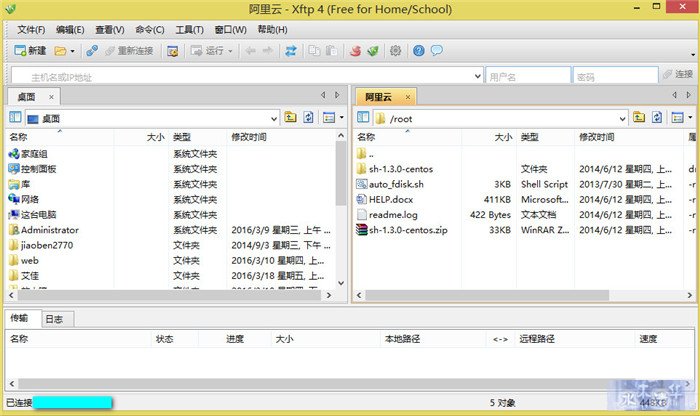Select the file HELP.docx

coord(391,200)
